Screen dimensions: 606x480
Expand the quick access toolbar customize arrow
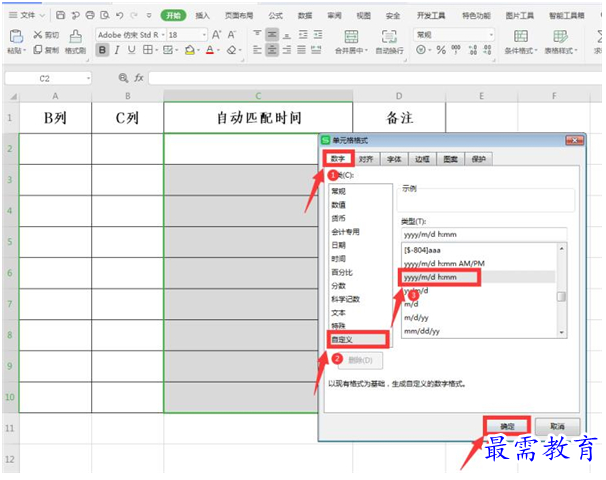(149, 15)
